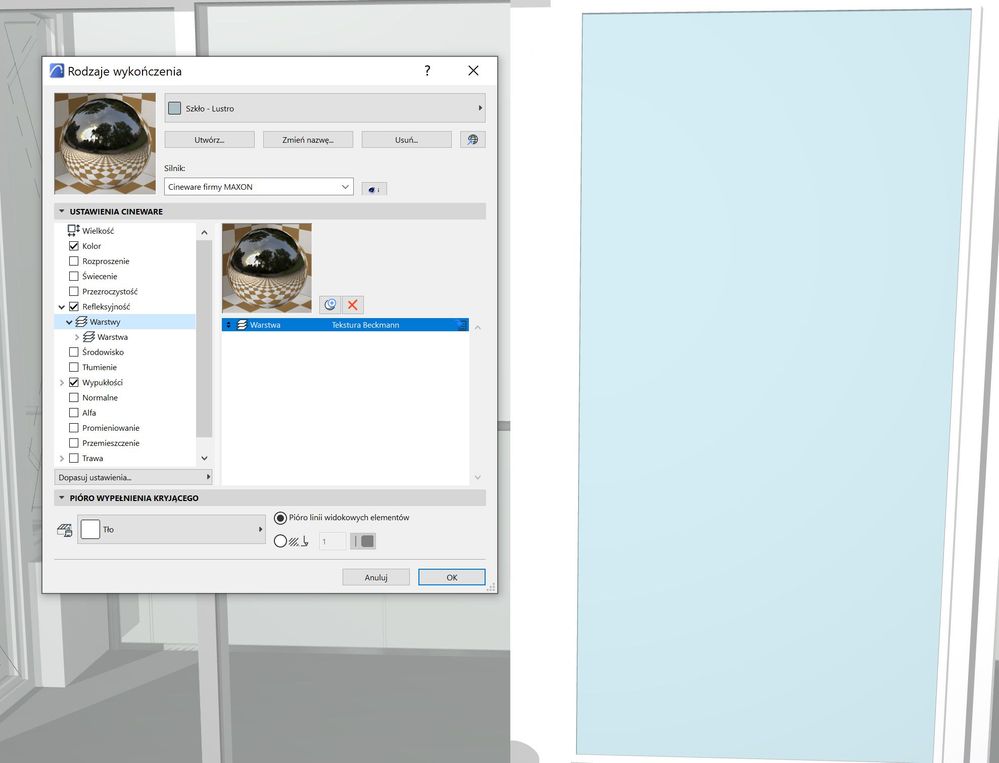Click the reorder arrows on the Warstwa row
The width and height of the screenshot is (999, 763).
point(229,325)
